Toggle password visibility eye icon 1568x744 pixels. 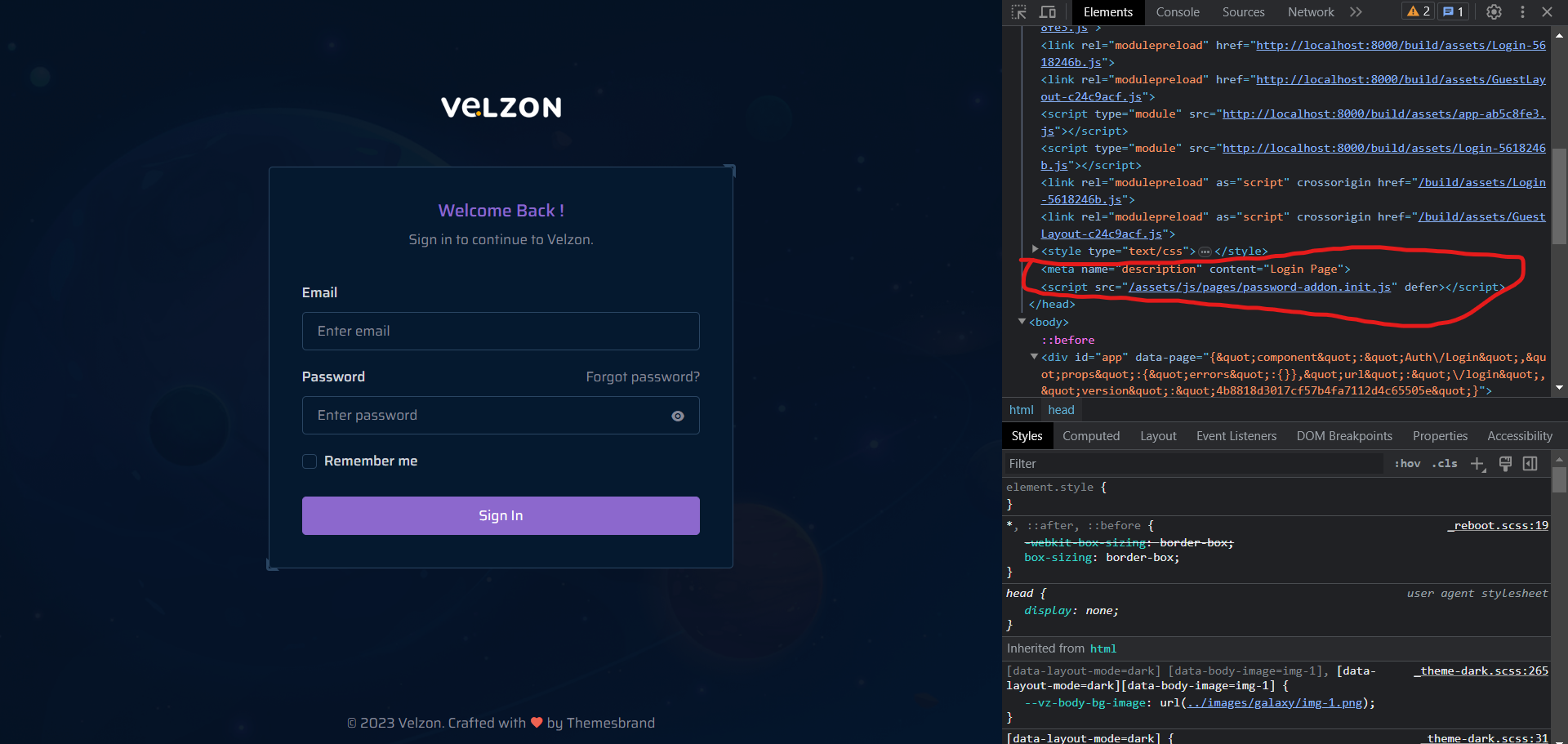click(678, 416)
